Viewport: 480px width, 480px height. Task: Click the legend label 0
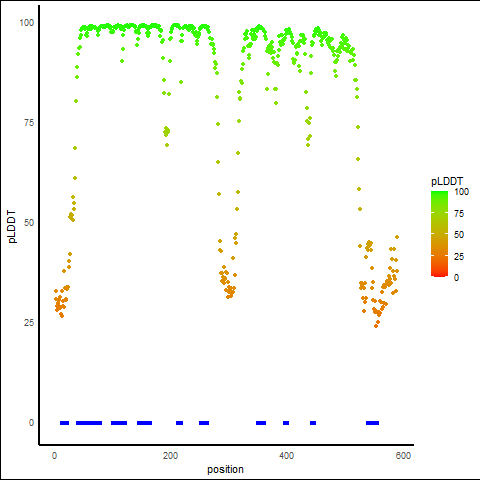click(456, 277)
